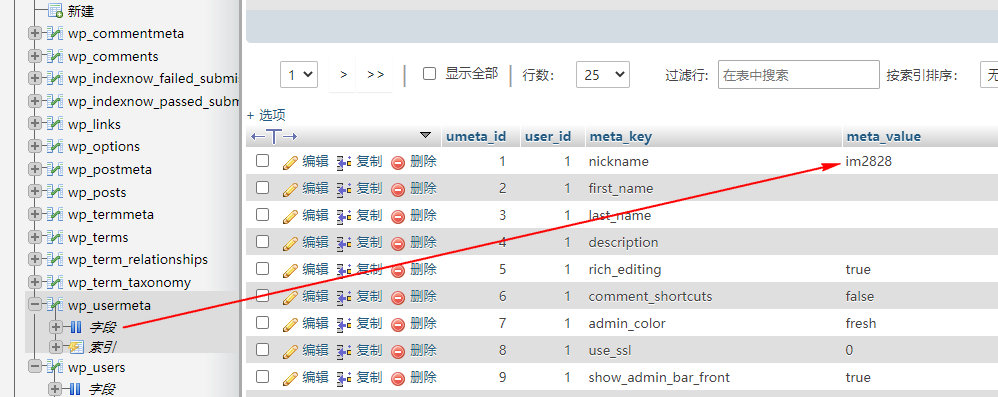Open the 行数 rows-per-page dropdown

[603, 74]
